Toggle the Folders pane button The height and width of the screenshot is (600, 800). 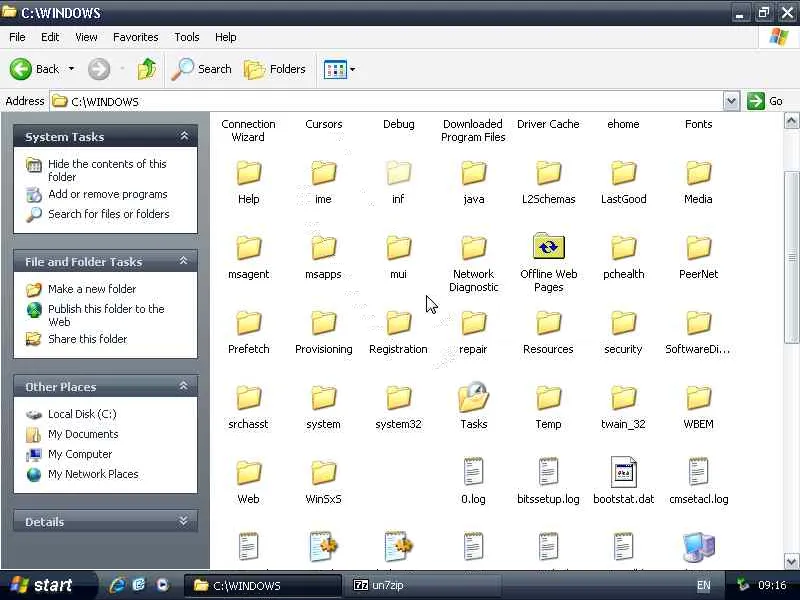275,69
